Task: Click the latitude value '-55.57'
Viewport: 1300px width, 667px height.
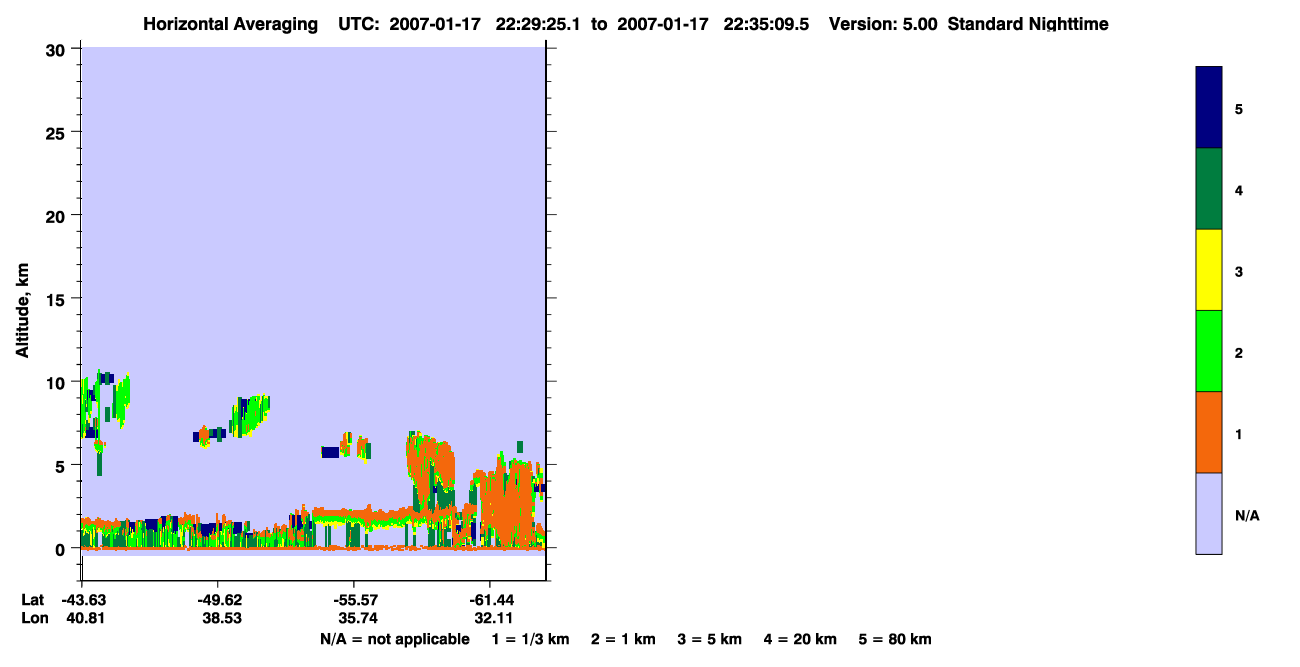Action: pos(354,600)
